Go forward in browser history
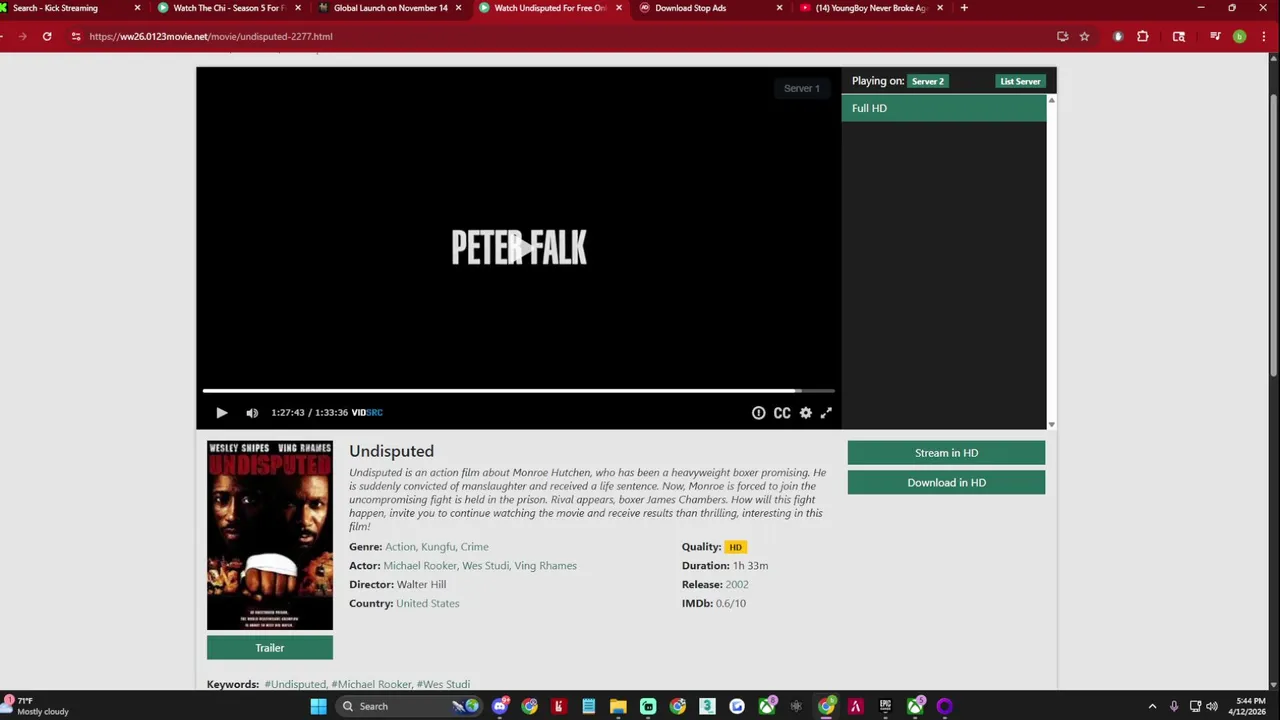Screen dimensions: 1280x720 pyautogui.click(x=22, y=36)
